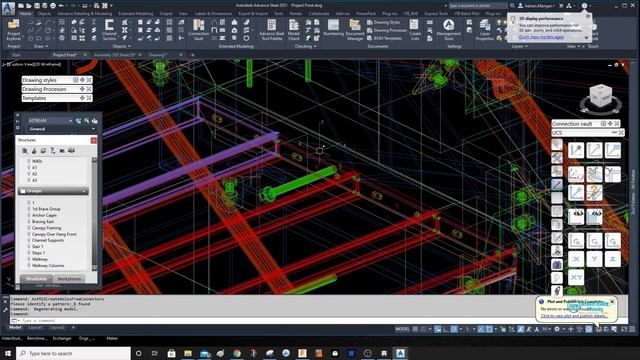Viewport: 640px width, 360px height.
Task: Open the Connection Vault
Action: pyautogui.click(x=198, y=30)
